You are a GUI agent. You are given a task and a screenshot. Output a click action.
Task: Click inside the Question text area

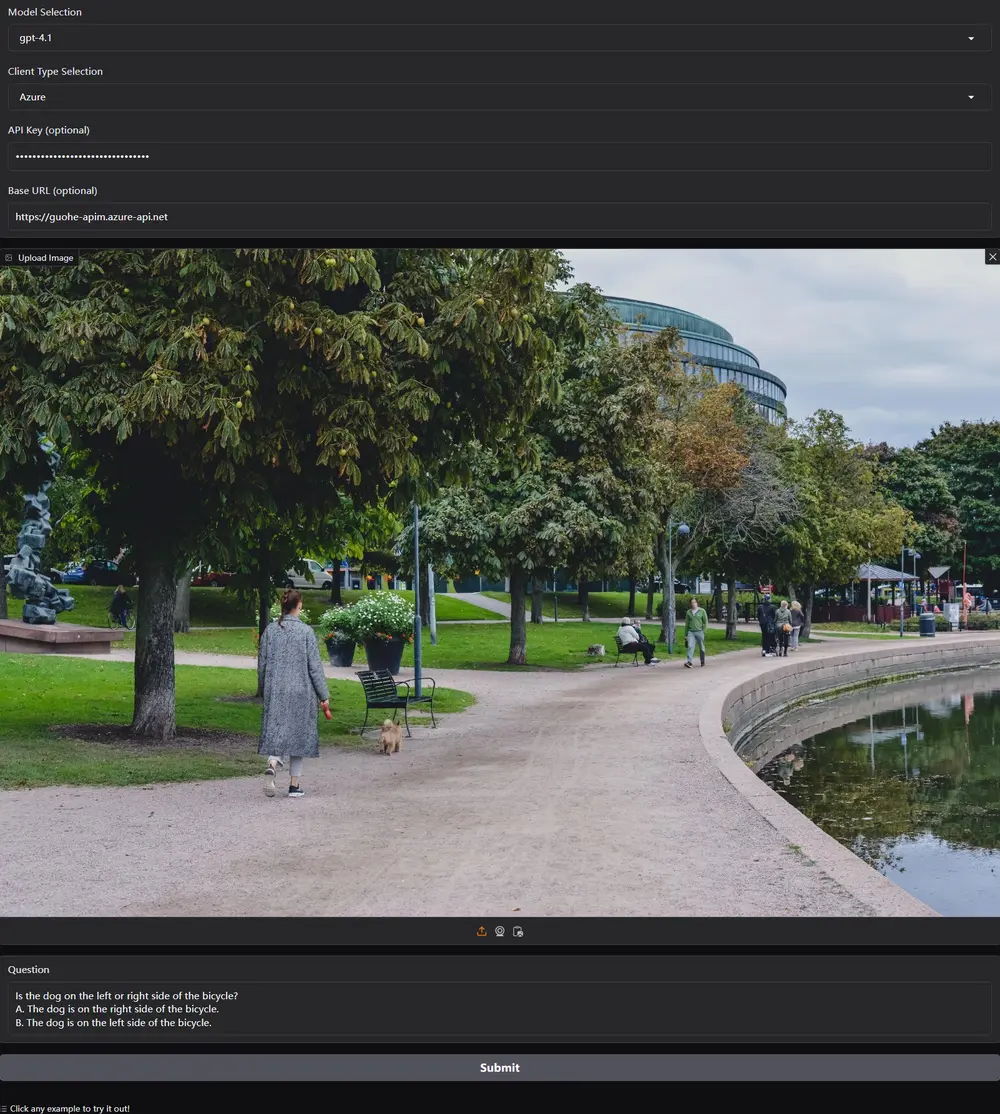pos(499,1009)
